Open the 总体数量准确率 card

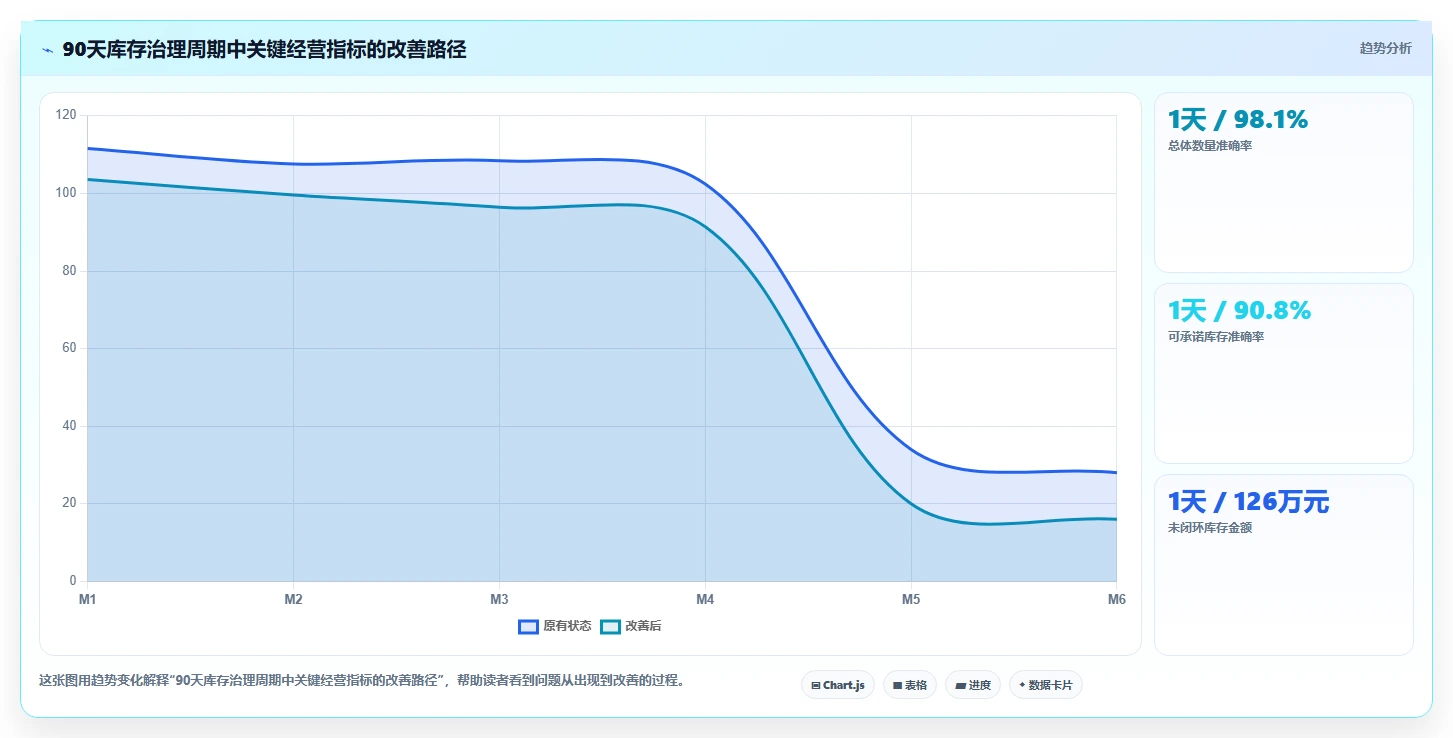pyautogui.click(x=1283, y=182)
